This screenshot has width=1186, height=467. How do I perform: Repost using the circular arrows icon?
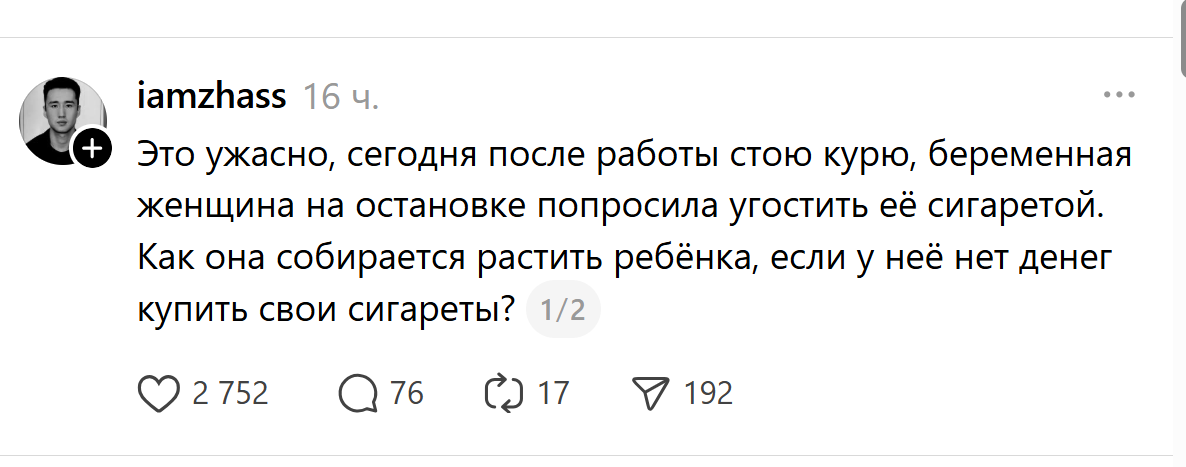pyautogui.click(x=503, y=394)
